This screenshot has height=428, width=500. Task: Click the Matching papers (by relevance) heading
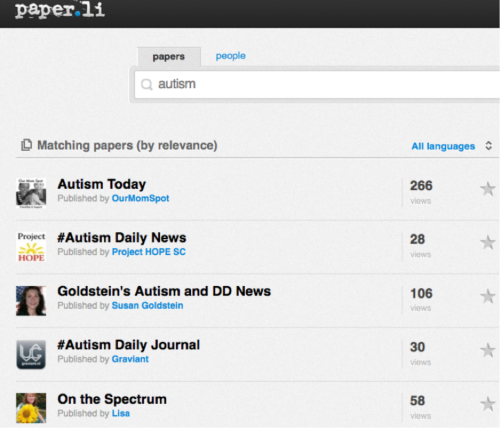coord(127,146)
